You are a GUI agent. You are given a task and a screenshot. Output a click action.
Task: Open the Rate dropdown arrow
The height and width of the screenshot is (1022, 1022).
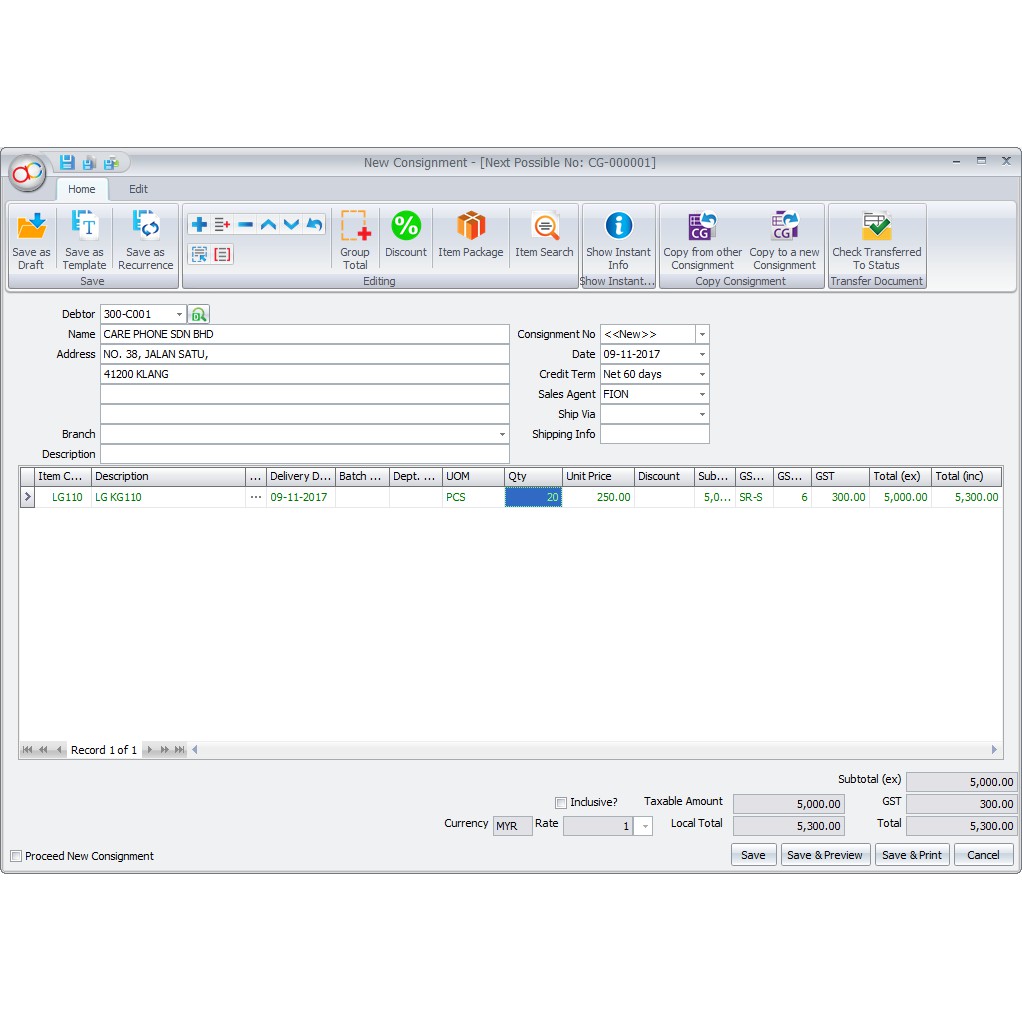pyautogui.click(x=645, y=826)
